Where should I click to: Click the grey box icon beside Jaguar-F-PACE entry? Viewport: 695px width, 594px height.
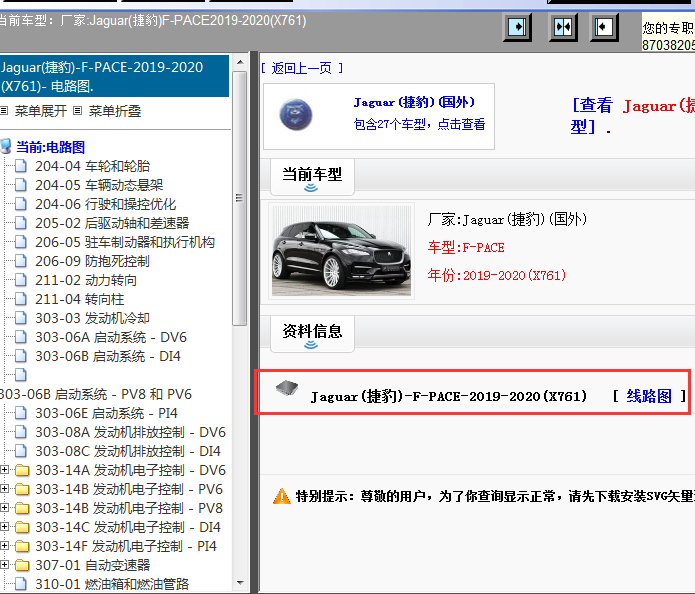pos(287,388)
